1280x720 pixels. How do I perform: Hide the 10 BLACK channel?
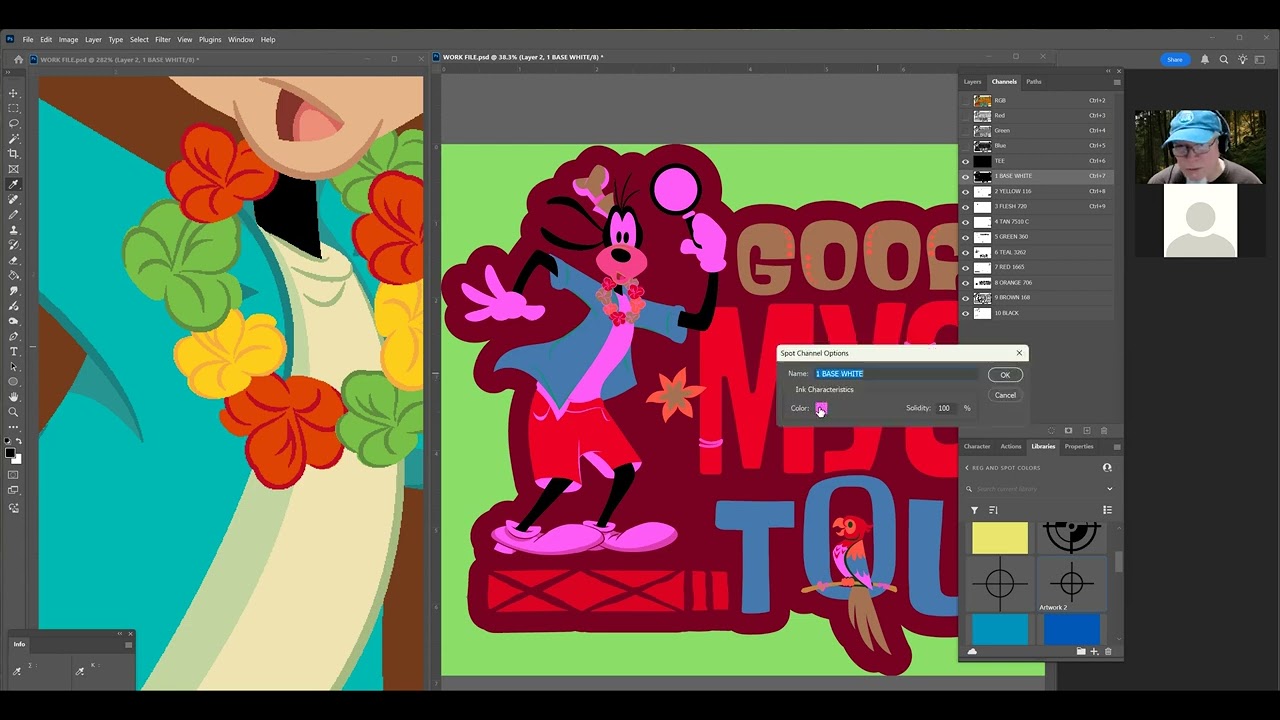tap(966, 313)
